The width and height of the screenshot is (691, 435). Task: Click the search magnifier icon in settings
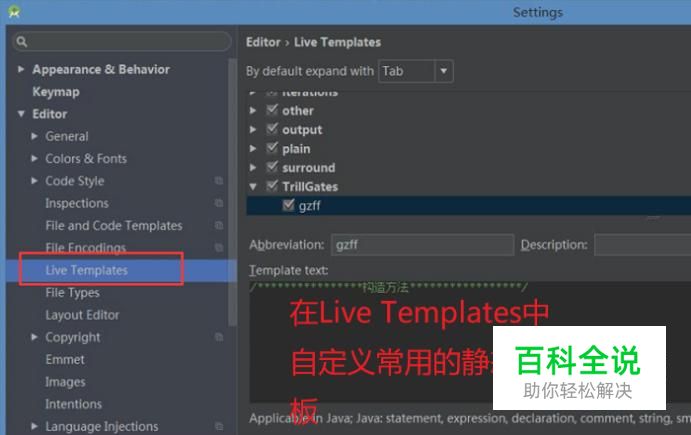(22, 41)
